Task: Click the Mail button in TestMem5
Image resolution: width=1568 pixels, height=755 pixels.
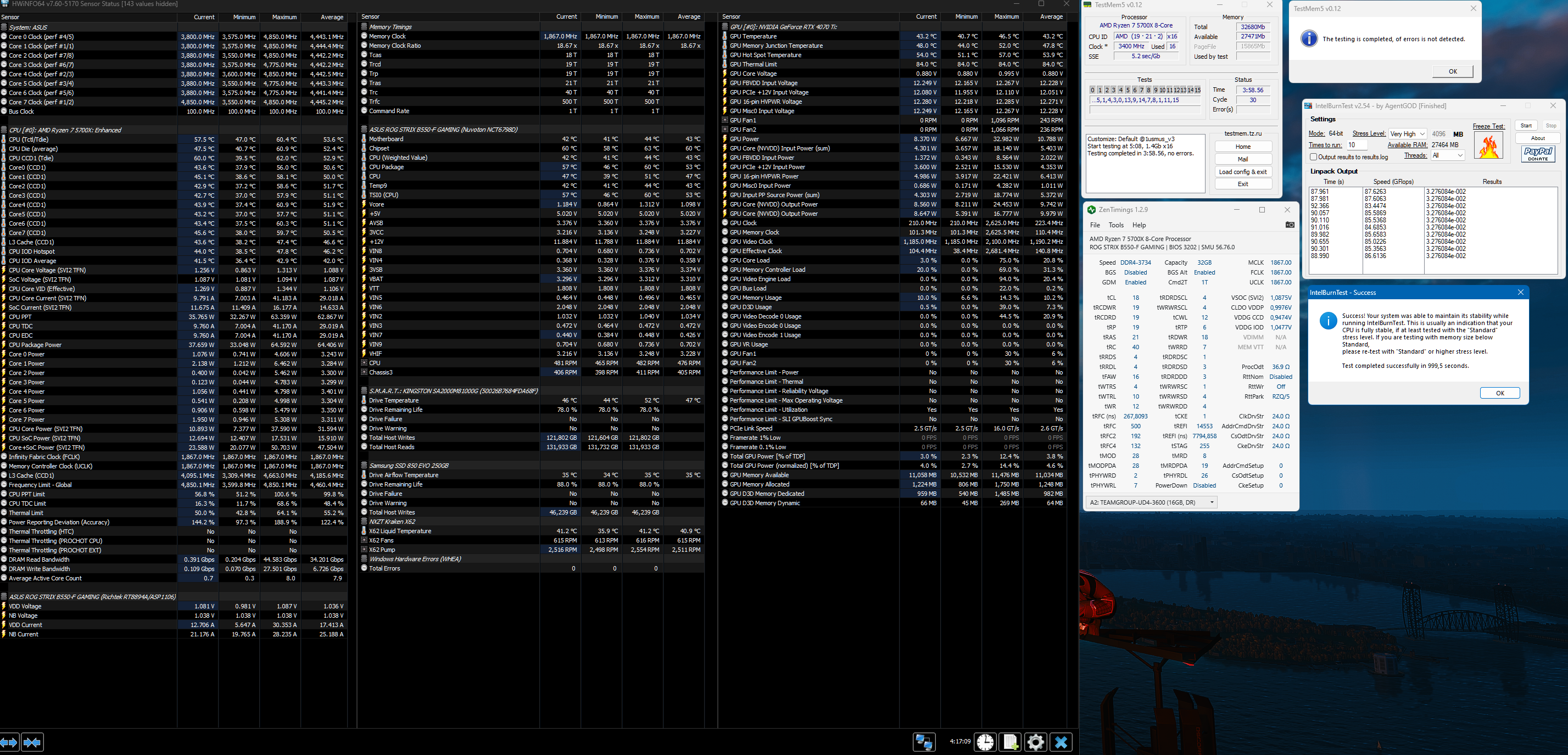Action: (1243, 159)
